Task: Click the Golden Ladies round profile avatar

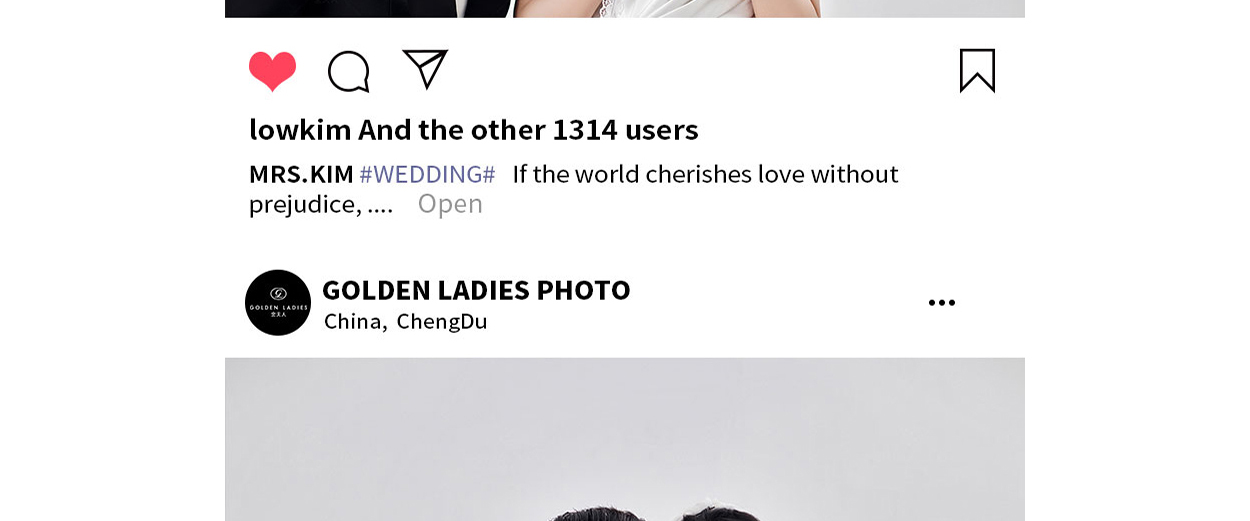Action: [278, 302]
